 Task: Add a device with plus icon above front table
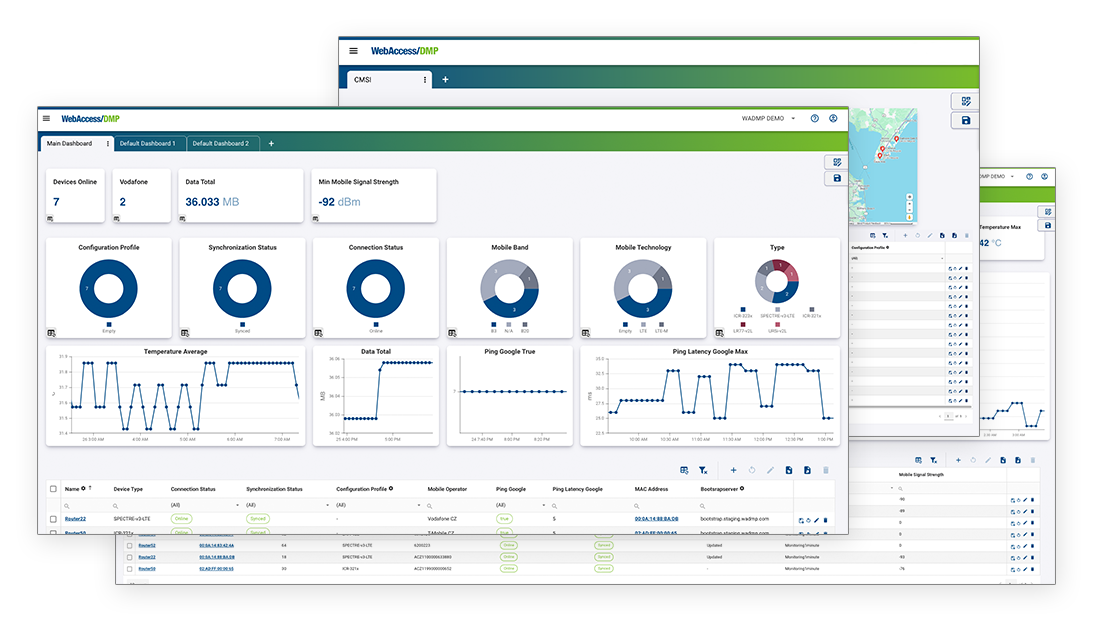pyautogui.click(x=733, y=470)
